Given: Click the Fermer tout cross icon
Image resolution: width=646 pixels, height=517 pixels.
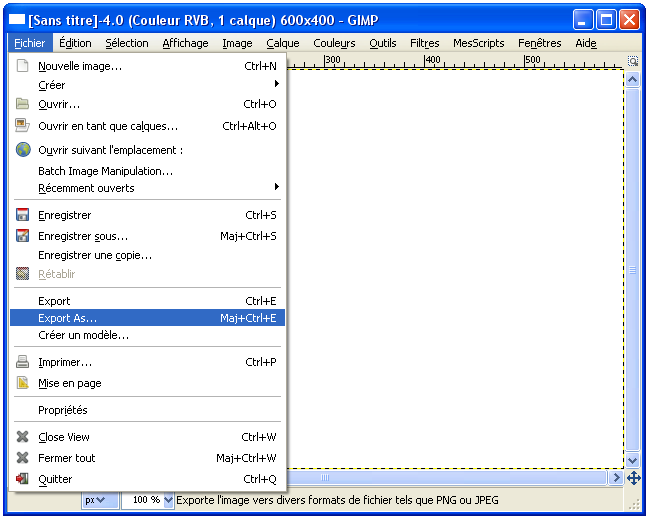Looking at the screenshot, I should (22, 458).
